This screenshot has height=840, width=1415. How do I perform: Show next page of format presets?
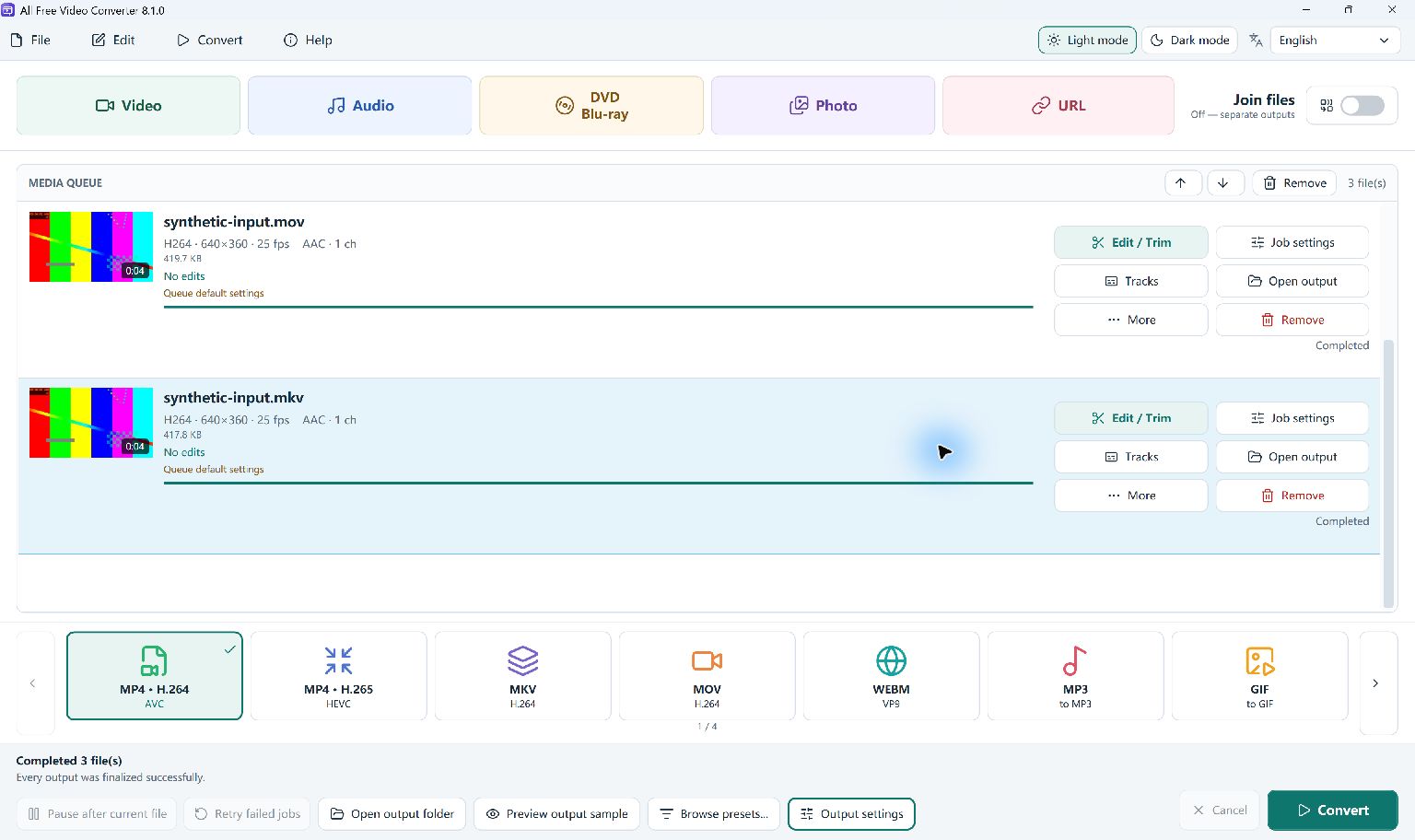(x=1378, y=682)
